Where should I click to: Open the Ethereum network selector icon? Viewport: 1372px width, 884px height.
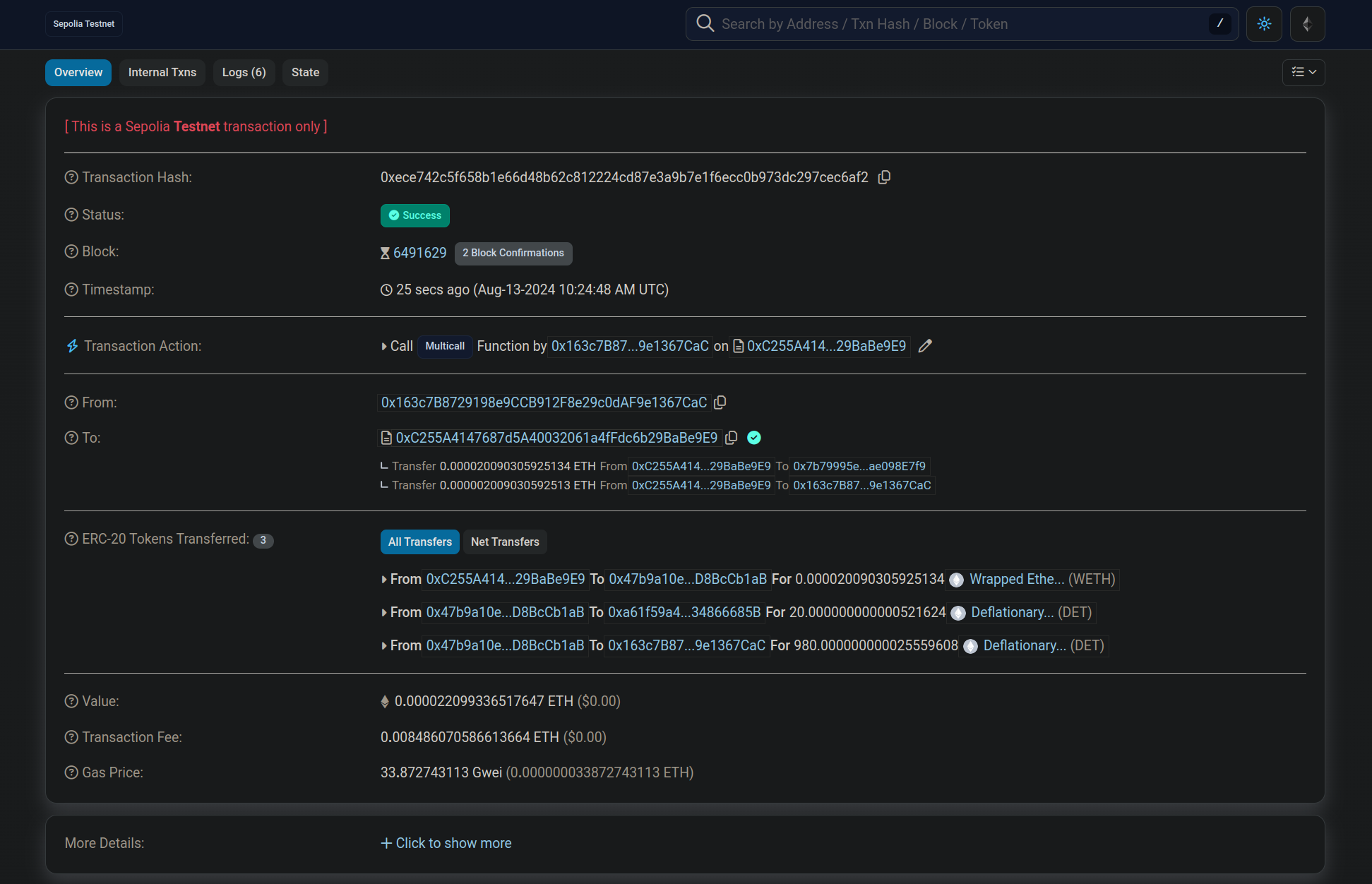click(1307, 24)
